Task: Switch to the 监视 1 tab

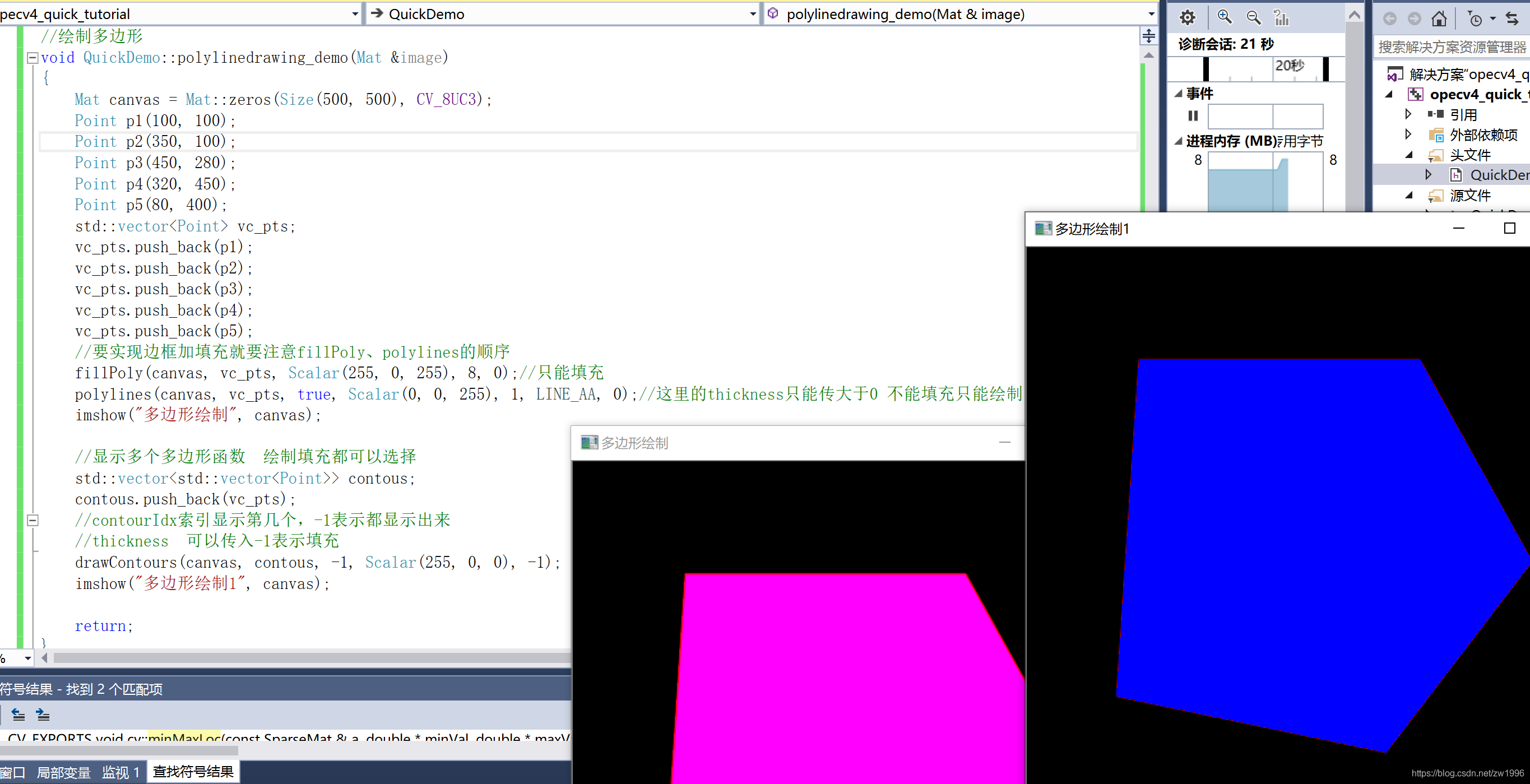Action: (x=120, y=772)
